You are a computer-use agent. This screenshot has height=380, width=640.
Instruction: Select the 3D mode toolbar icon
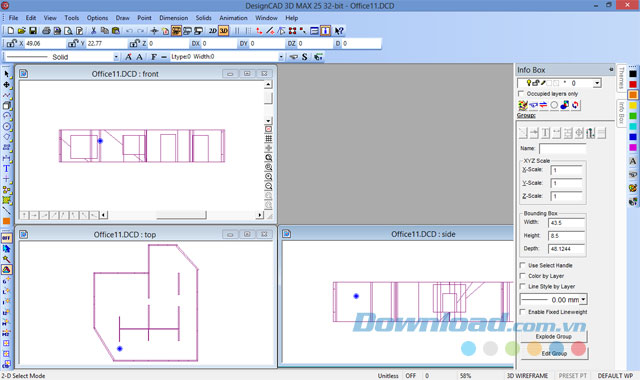click(223, 31)
